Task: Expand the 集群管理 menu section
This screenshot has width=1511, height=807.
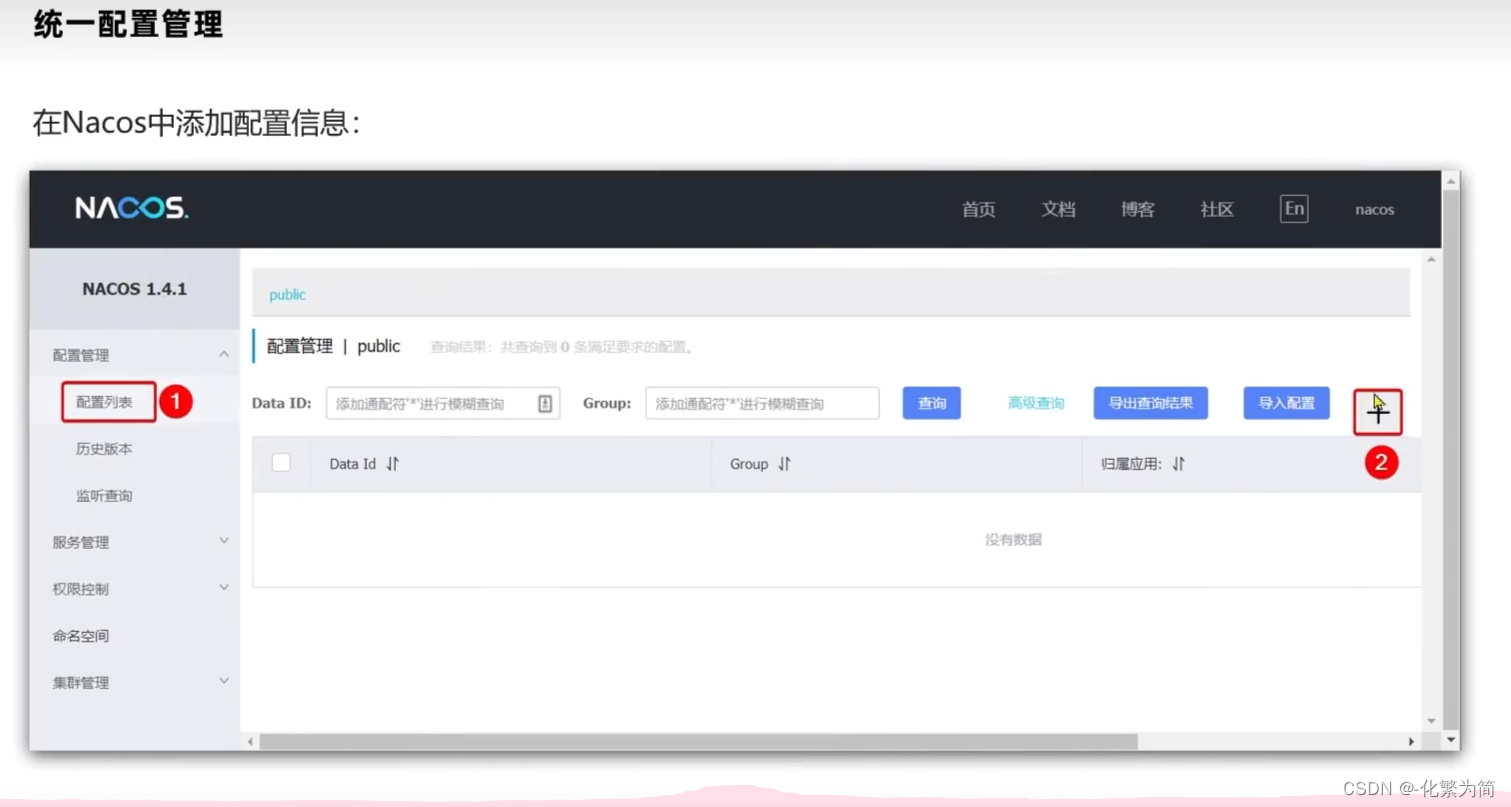Action: pyautogui.click(x=224, y=681)
